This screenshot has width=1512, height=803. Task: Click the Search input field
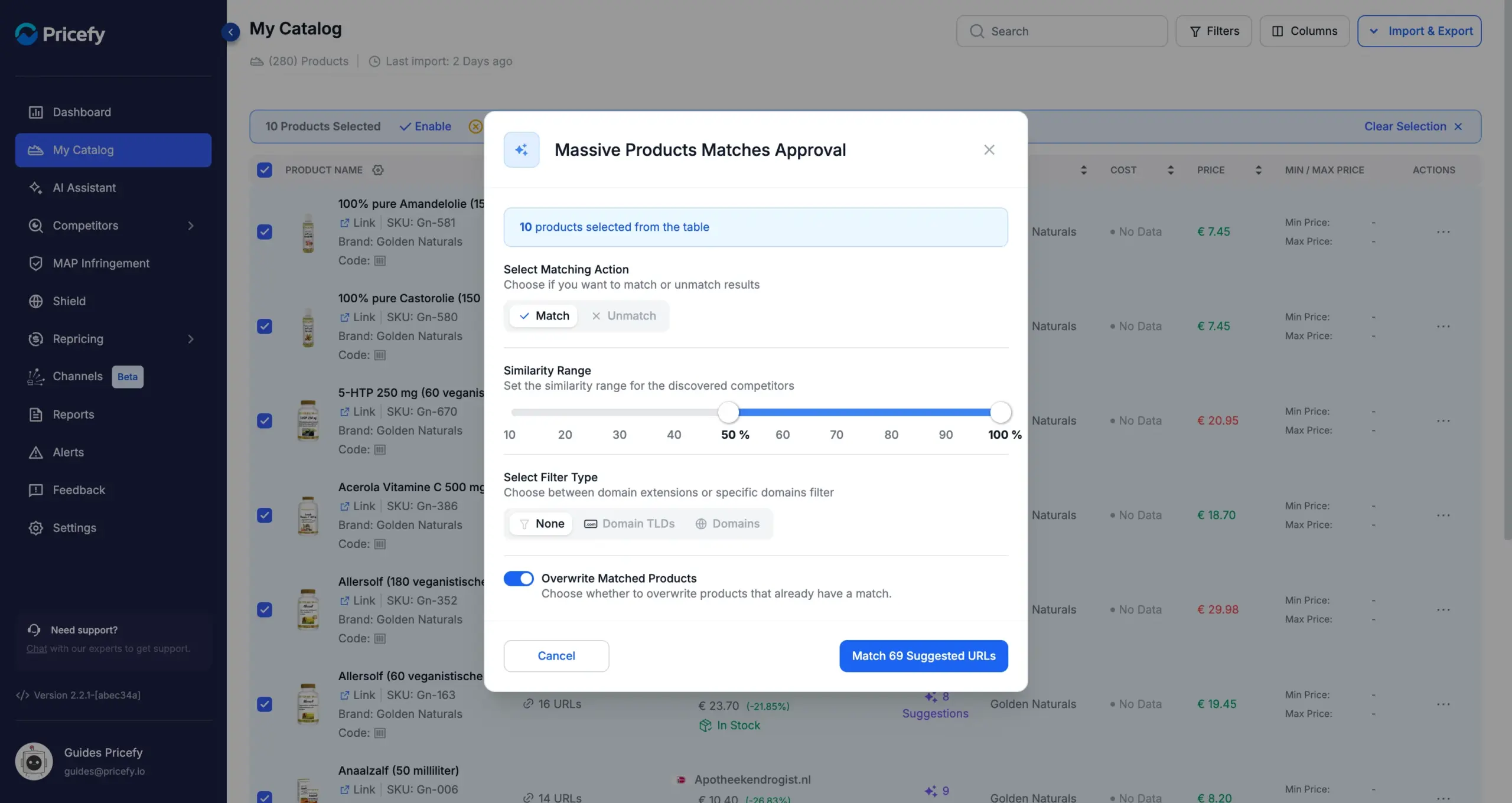[x=1062, y=31]
